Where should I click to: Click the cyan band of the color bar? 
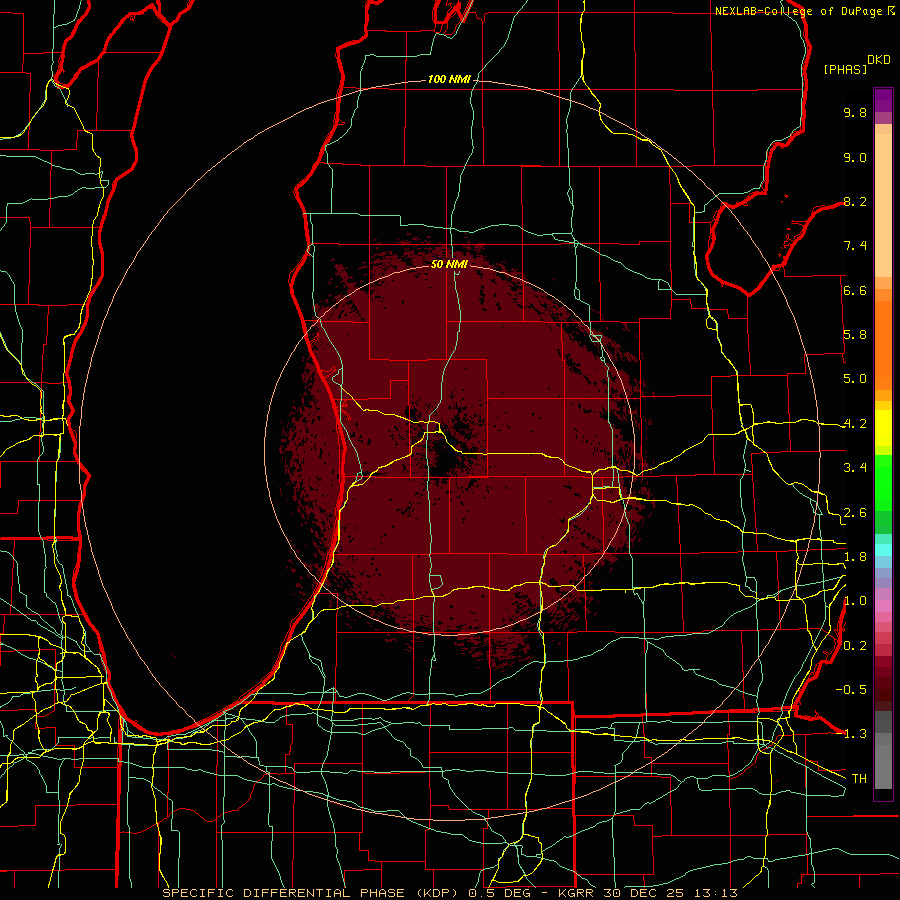[x=883, y=550]
